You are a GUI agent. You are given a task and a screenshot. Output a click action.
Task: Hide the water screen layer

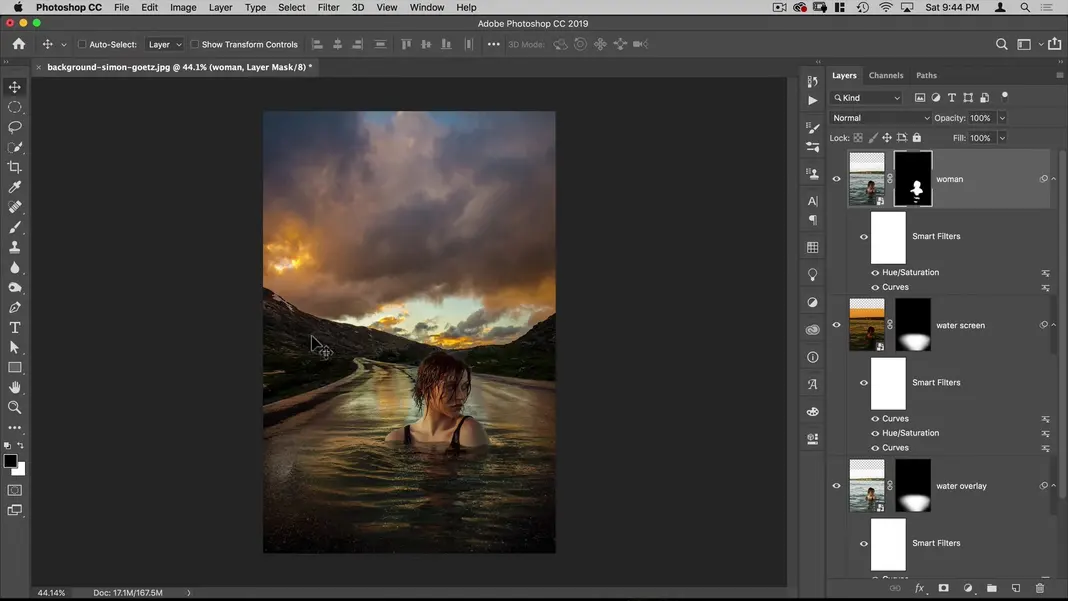(x=836, y=325)
